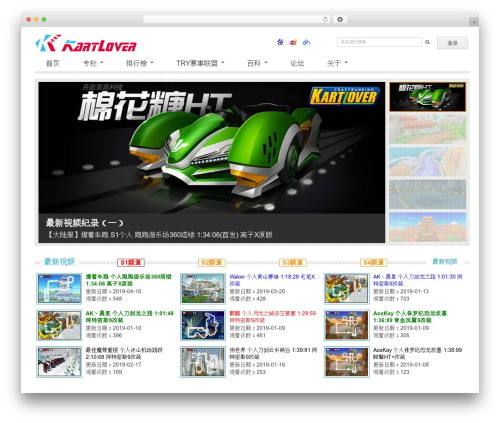Expand the 关于 dropdown menu
Viewport: 500px width, 423px height.
click(337, 63)
